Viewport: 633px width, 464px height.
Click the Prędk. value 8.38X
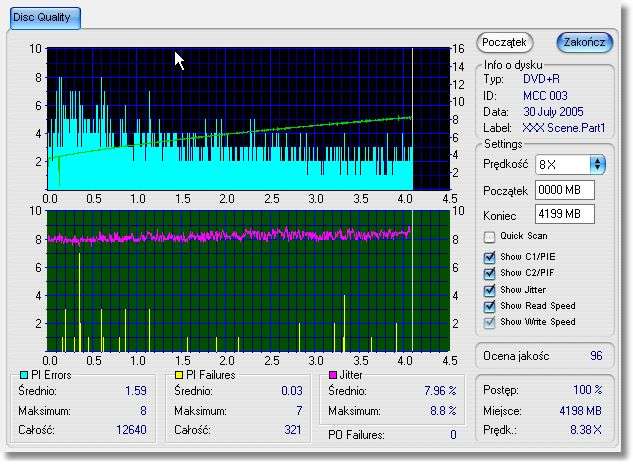pyautogui.click(x=586, y=430)
